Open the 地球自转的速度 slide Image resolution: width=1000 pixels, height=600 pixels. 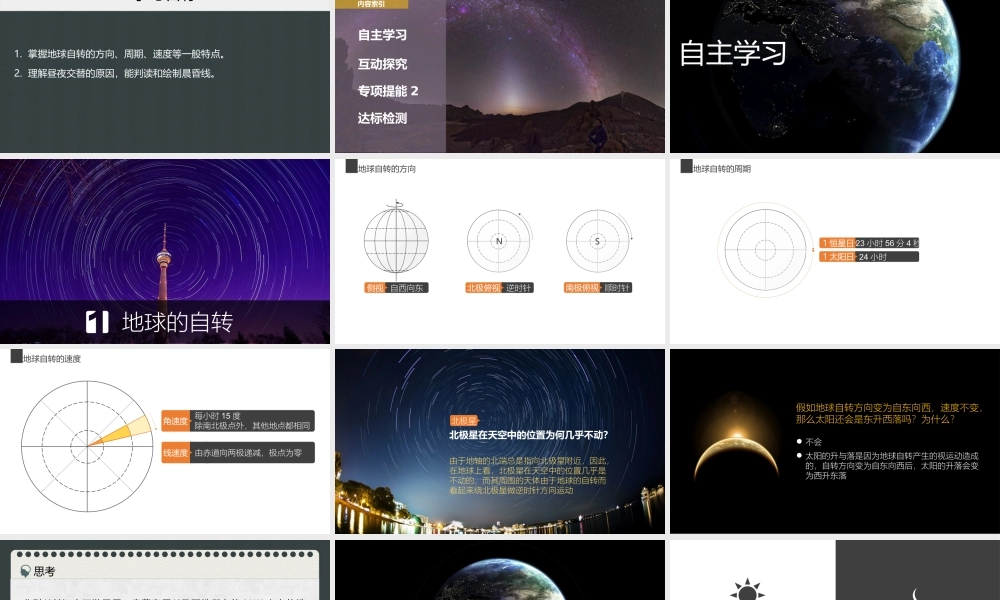click(165, 441)
